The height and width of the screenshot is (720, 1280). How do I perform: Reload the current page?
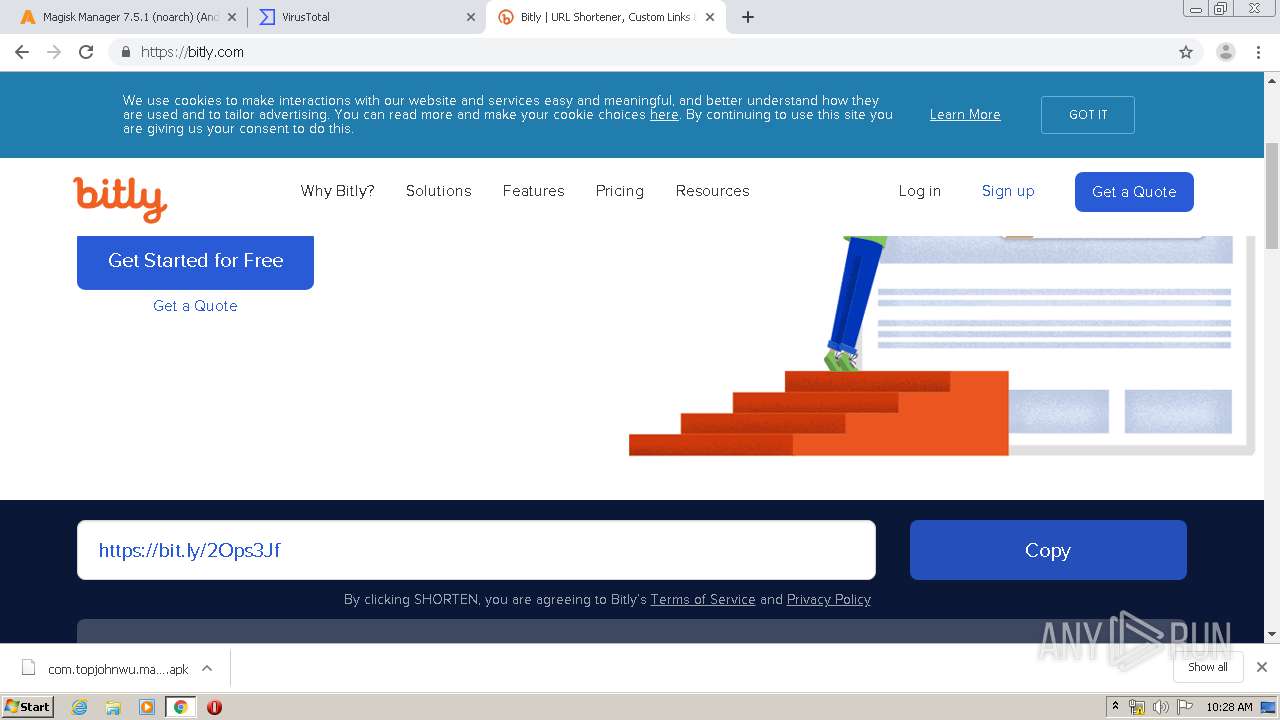(x=86, y=52)
